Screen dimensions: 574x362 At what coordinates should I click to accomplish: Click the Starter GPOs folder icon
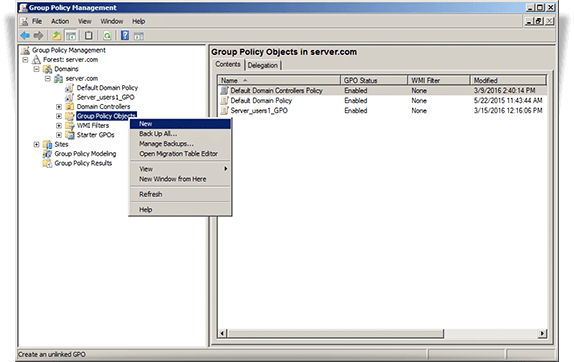(x=70, y=135)
